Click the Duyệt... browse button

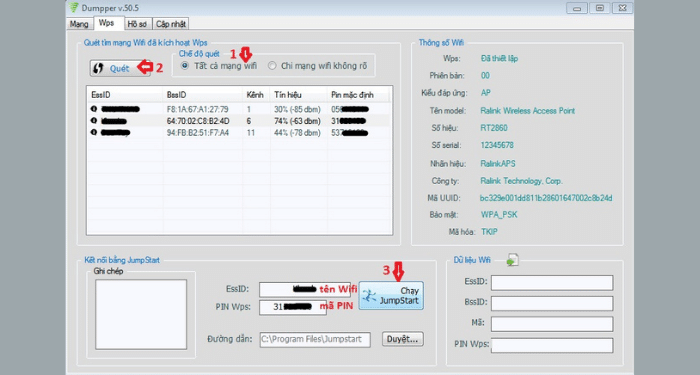pos(402,339)
